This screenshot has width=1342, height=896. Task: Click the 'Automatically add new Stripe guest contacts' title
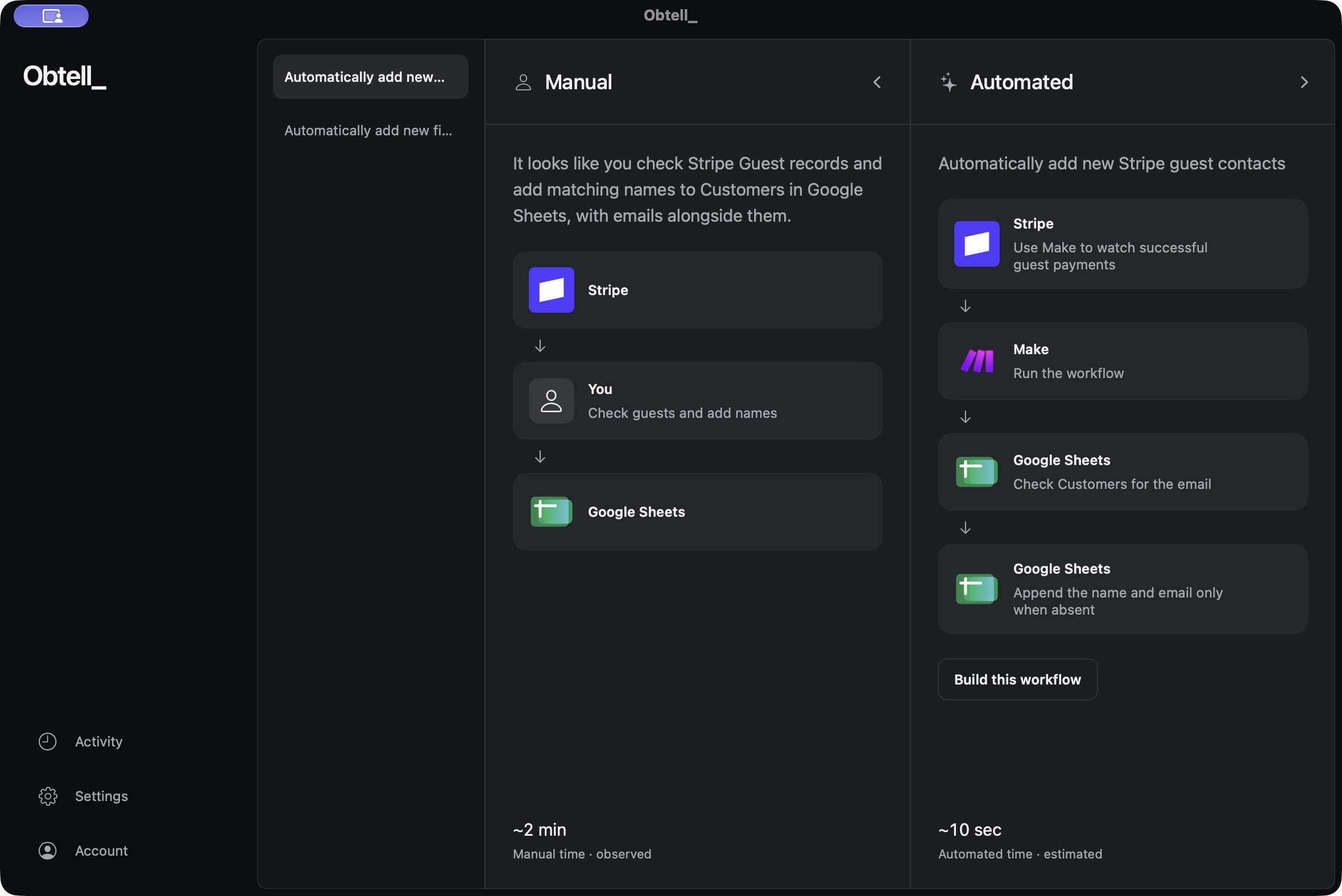pos(1111,163)
